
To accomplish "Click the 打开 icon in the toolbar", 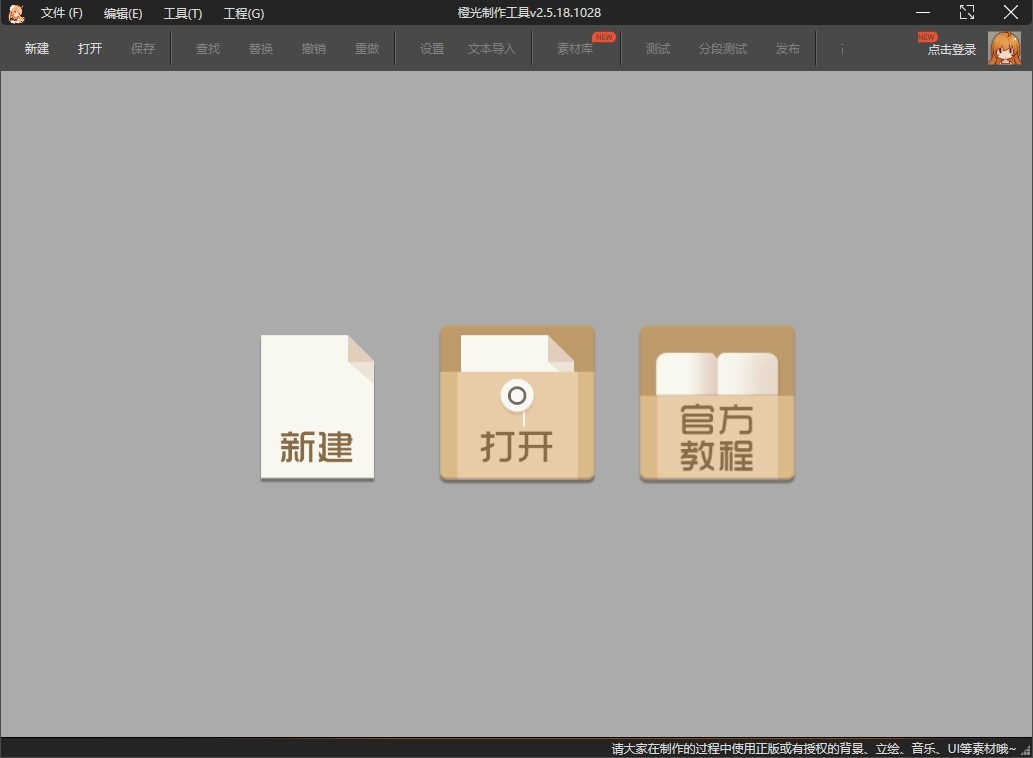I will coord(90,48).
